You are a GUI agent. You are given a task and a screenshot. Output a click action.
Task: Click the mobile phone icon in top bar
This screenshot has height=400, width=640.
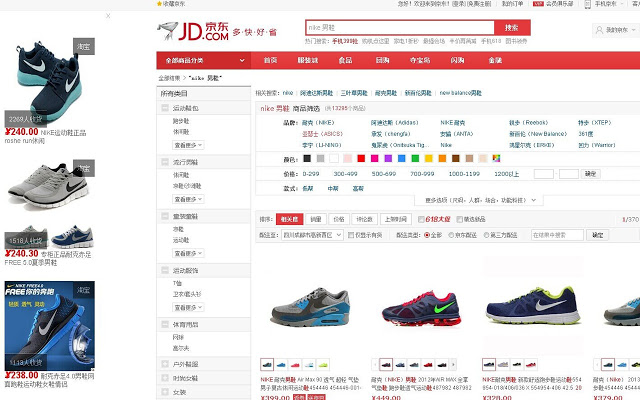pyautogui.click(x=588, y=4)
